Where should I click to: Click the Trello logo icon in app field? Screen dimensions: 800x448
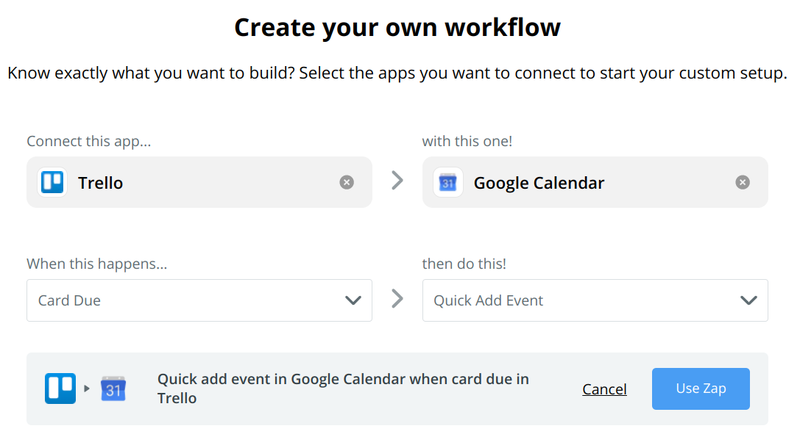(x=53, y=182)
